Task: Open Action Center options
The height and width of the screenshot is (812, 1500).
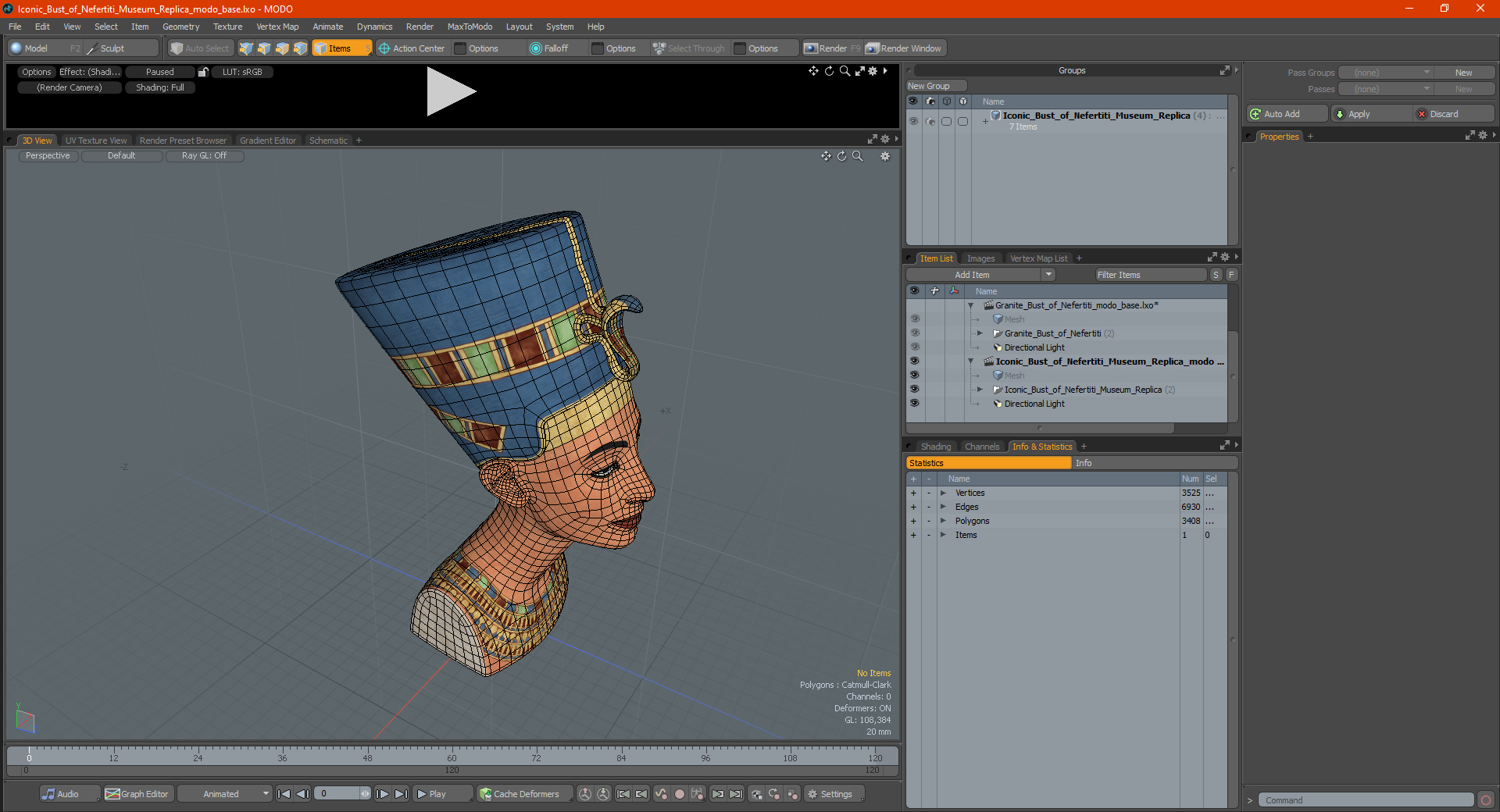Action: tap(412, 48)
